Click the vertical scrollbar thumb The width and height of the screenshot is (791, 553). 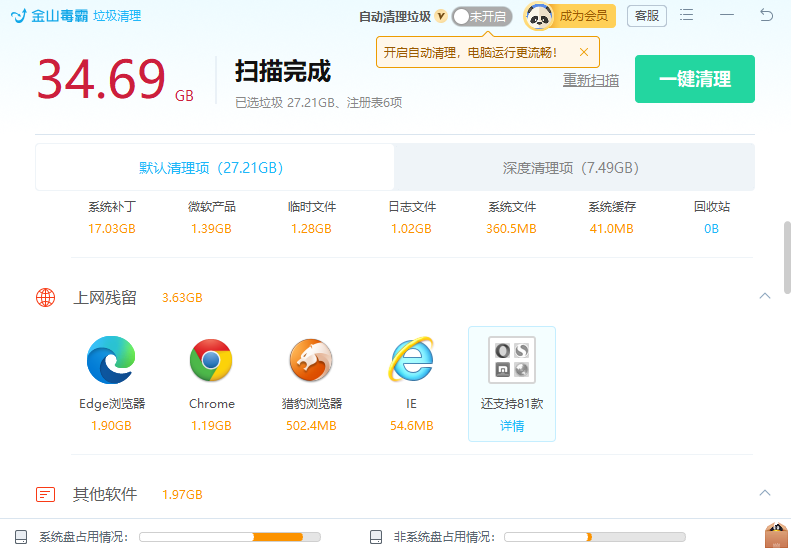click(x=787, y=257)
